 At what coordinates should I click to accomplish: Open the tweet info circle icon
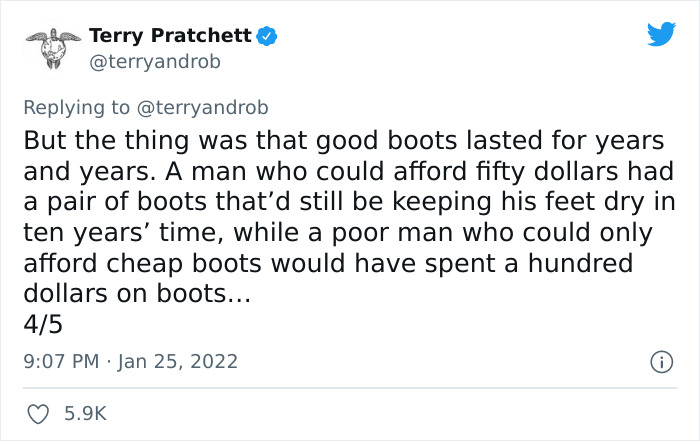point(660,361)
